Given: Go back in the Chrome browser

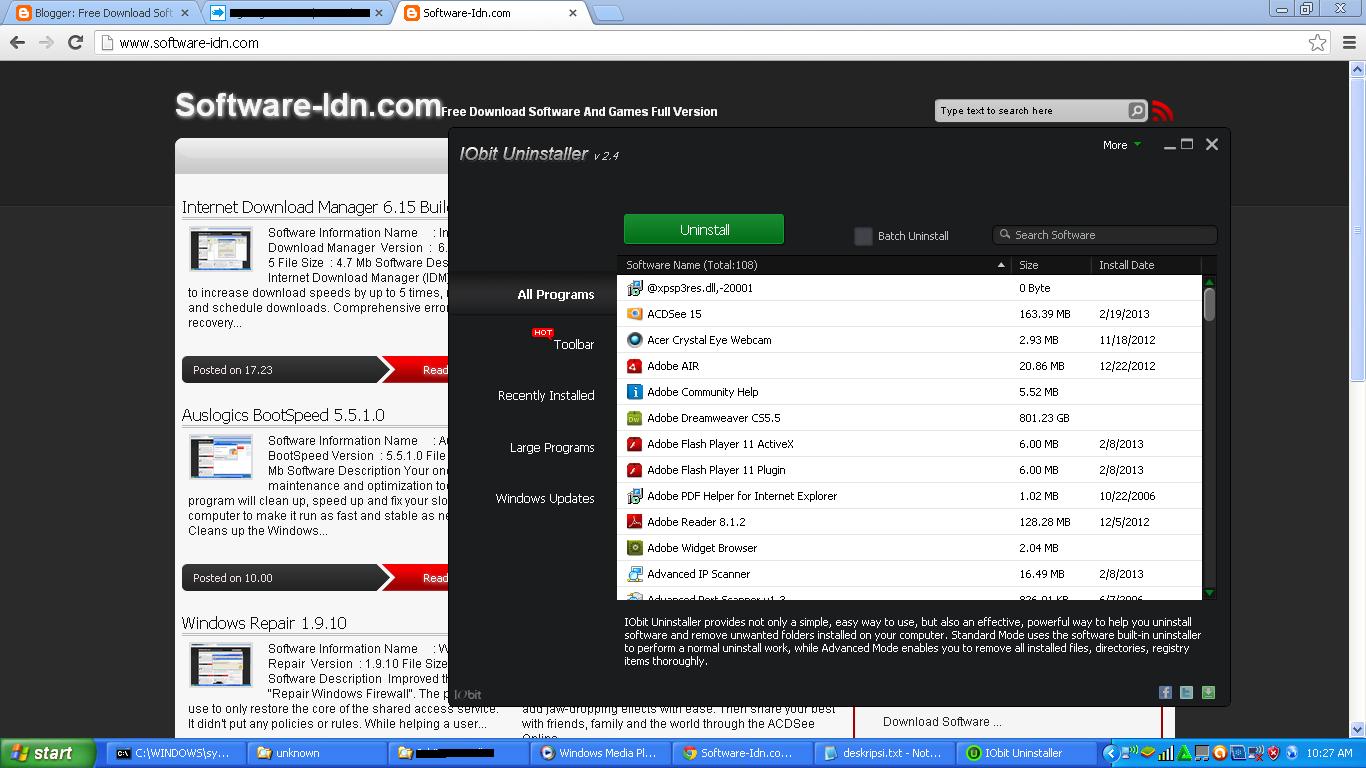Looking at the screenshot, I should (17, 42).
